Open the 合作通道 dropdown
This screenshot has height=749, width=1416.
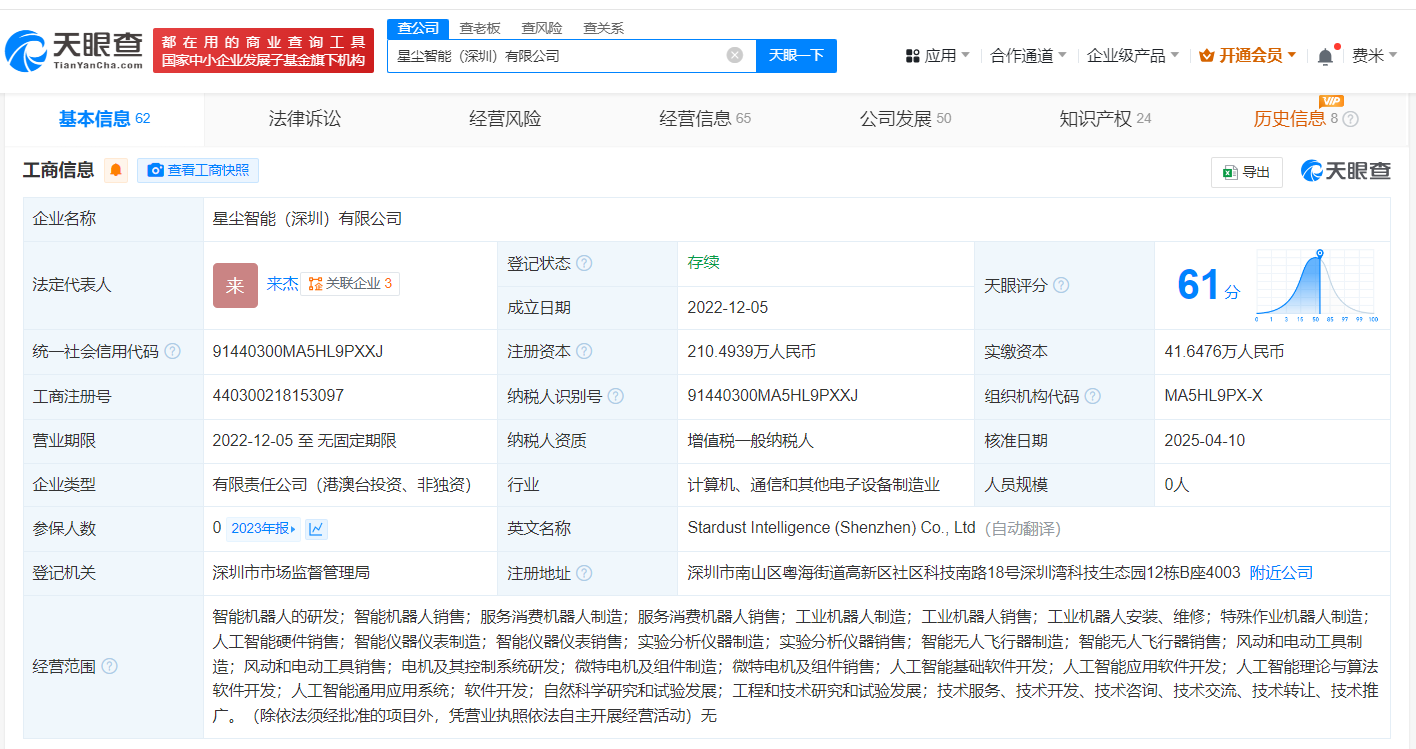(x=1028, y=56)
